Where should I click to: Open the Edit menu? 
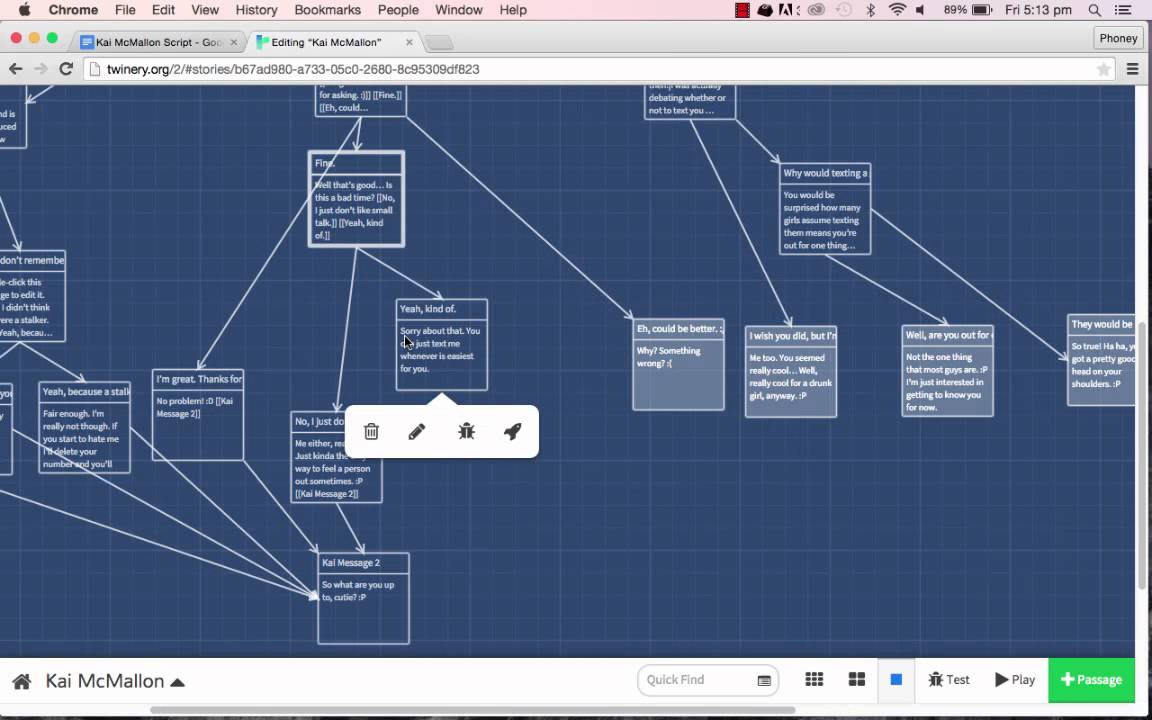coord(163,10)
